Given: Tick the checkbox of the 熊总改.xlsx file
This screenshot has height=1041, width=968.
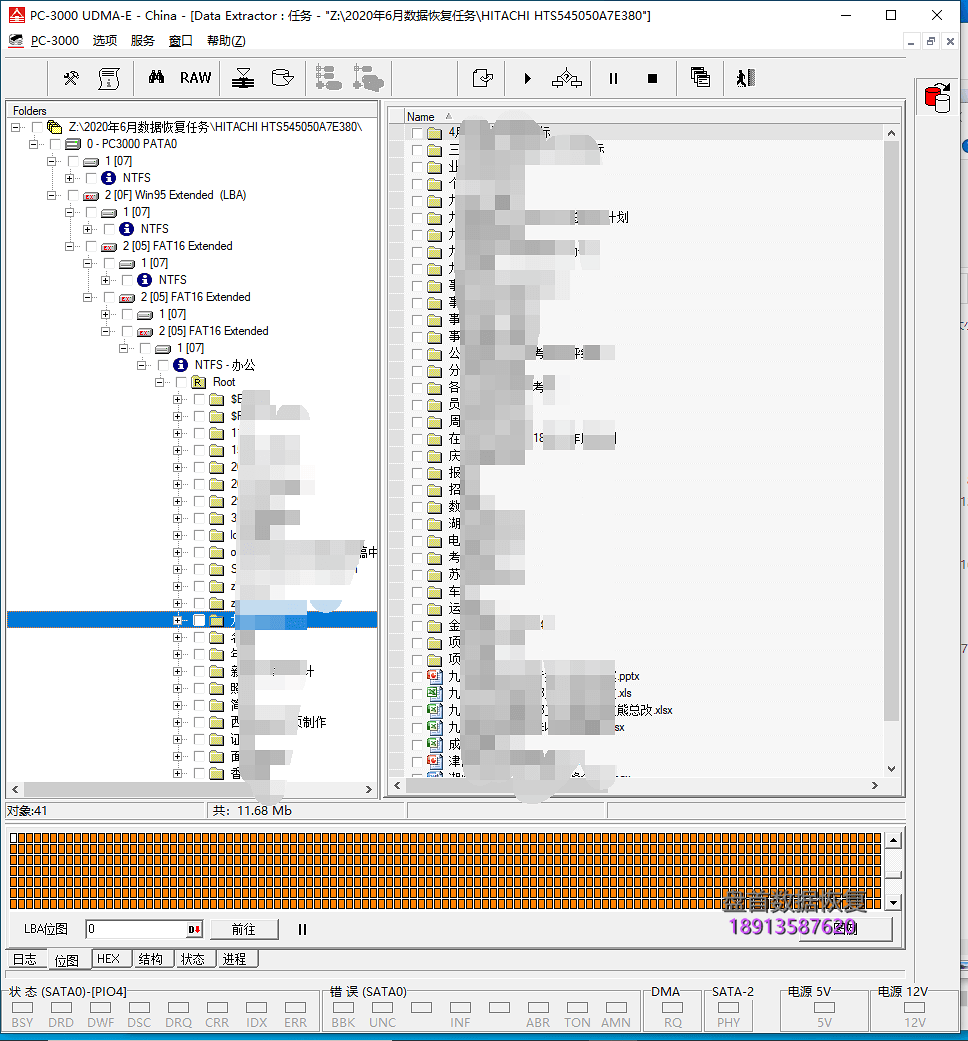Looking at the screenshot, I should (417, 710).
